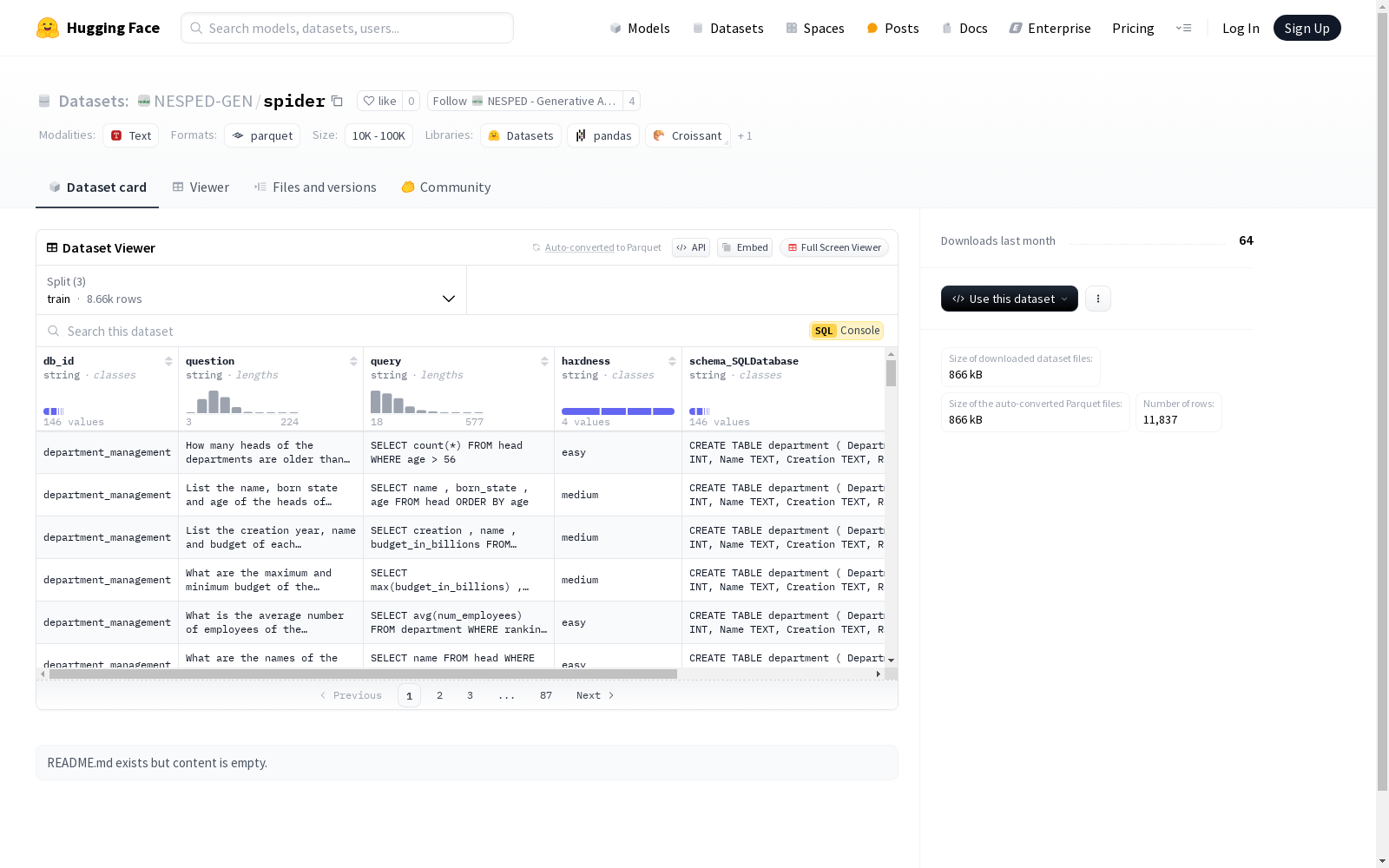Open Pricing page
The width and height of the screenshot is (1389, 868).
pyautogui.click(x=1133, y=28)
